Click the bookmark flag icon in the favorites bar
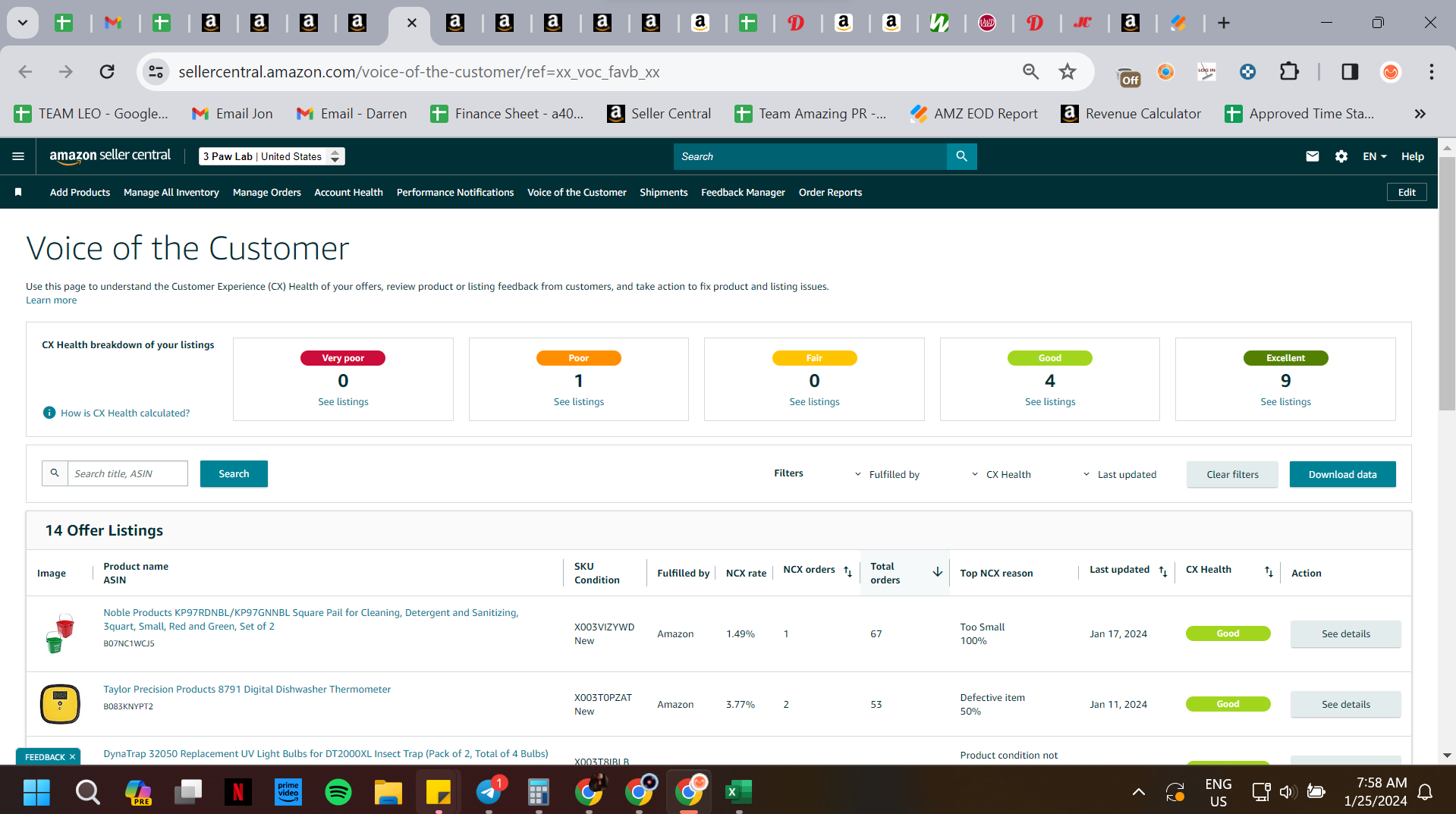This screenshot has height=814, width=1456. (x=18, y=192)
